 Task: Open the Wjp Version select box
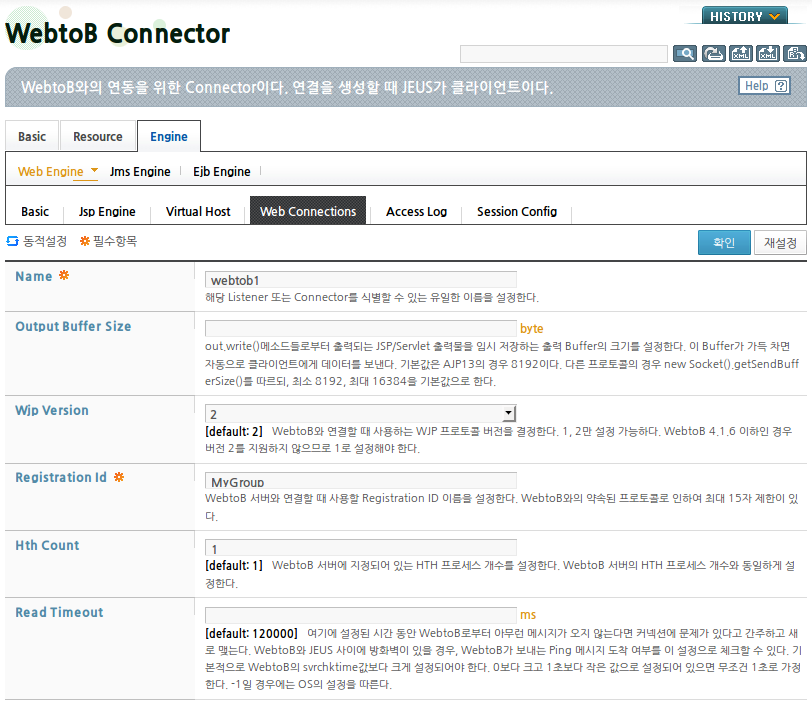pos(360,413)
